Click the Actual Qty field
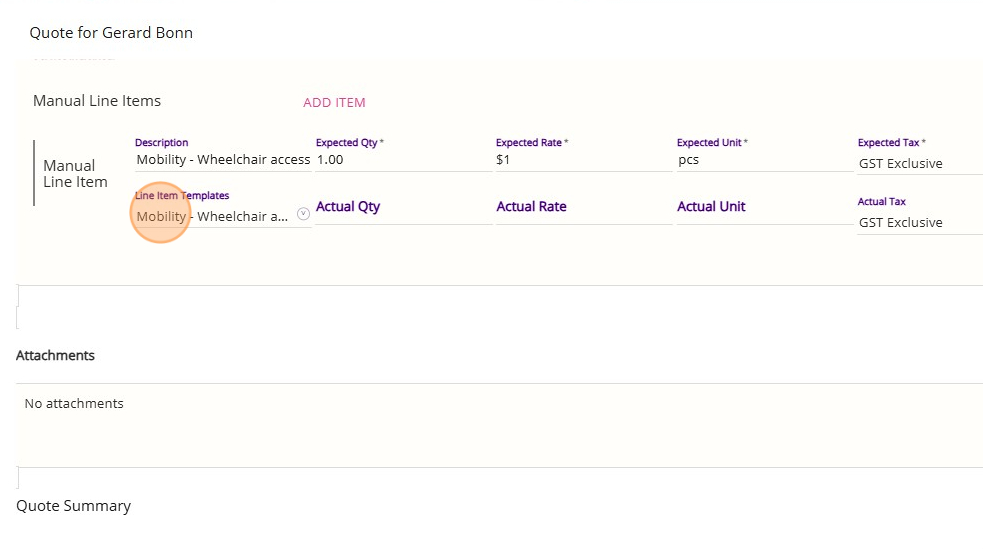Image resolution: width=983 pixels, height=549 pixels. click(403, 208)
